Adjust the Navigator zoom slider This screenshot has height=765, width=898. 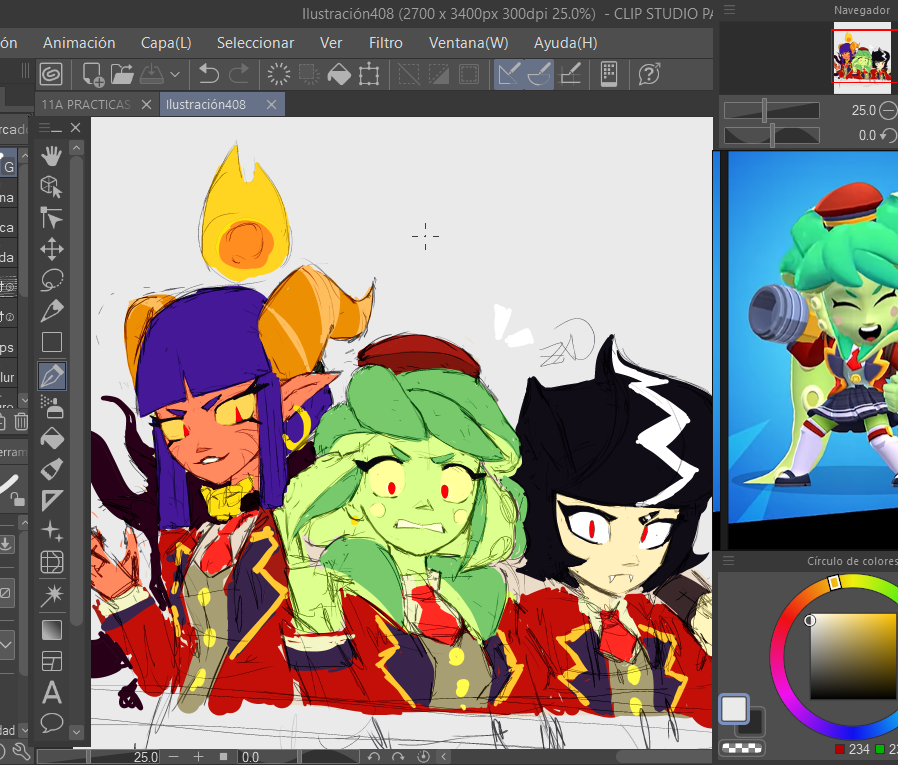coord(771,110)
